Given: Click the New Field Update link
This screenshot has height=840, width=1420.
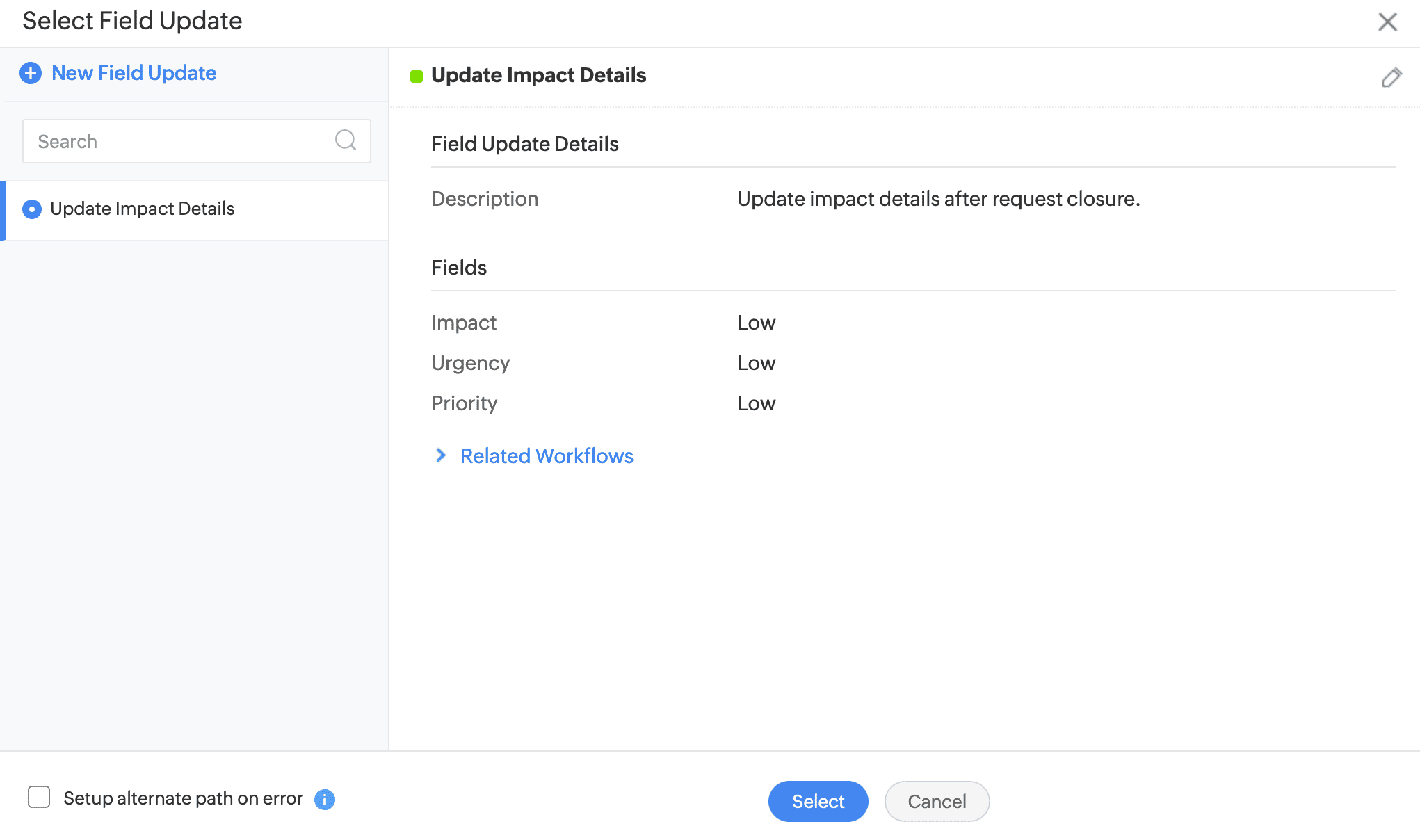Looking at the screenshot, I should [134, 73].
